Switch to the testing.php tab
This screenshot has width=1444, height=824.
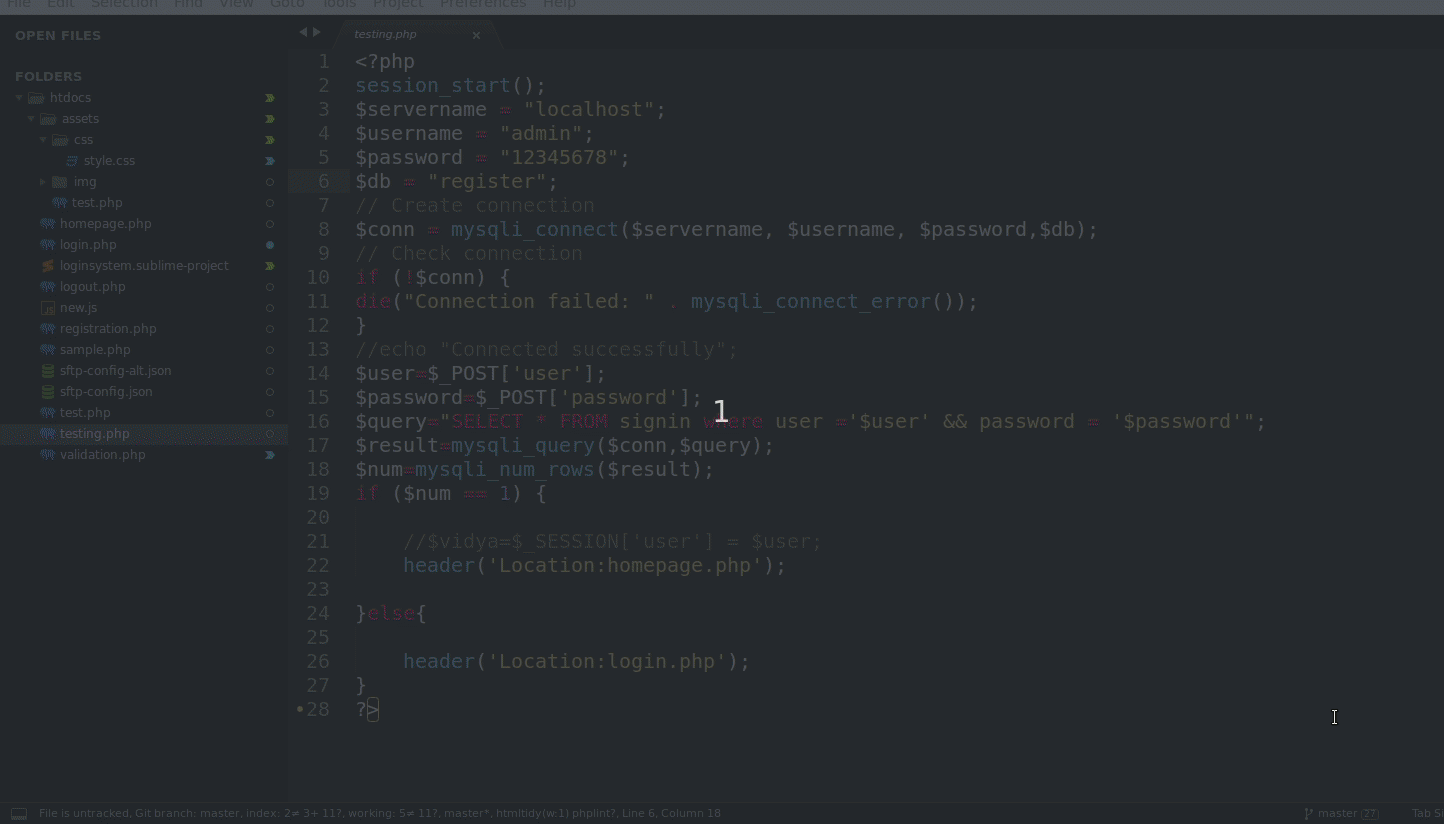[x=386, y=34]
